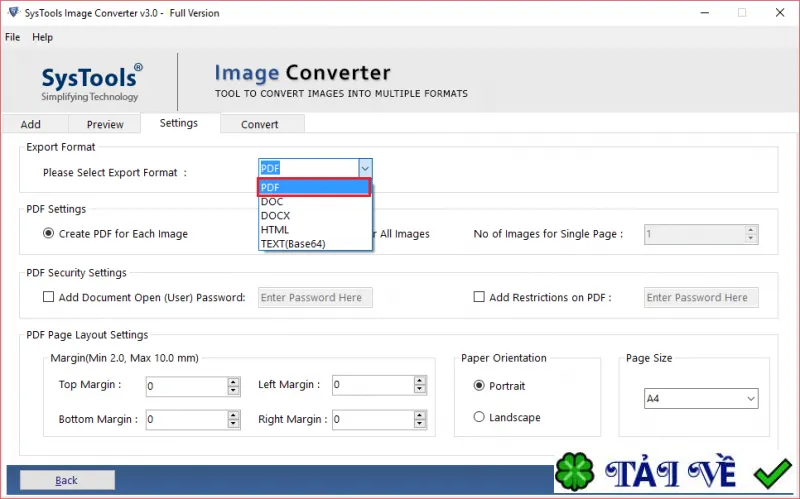The width and height of the screenshot is (800, 499).
Task: Increase the Bottom Margin value
Action: point(233,415)
